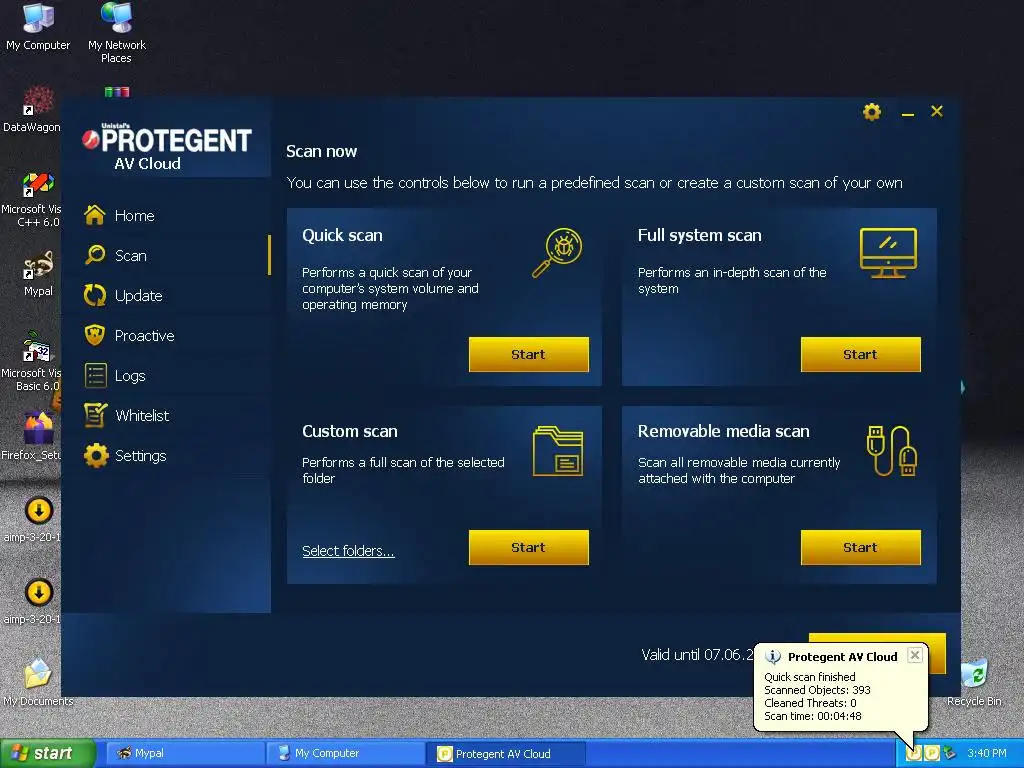Click the taskbar clock showing 3:40 PM
This screenshot has height=768, width=1024.
pyautogui.click(x=987, y=753)
